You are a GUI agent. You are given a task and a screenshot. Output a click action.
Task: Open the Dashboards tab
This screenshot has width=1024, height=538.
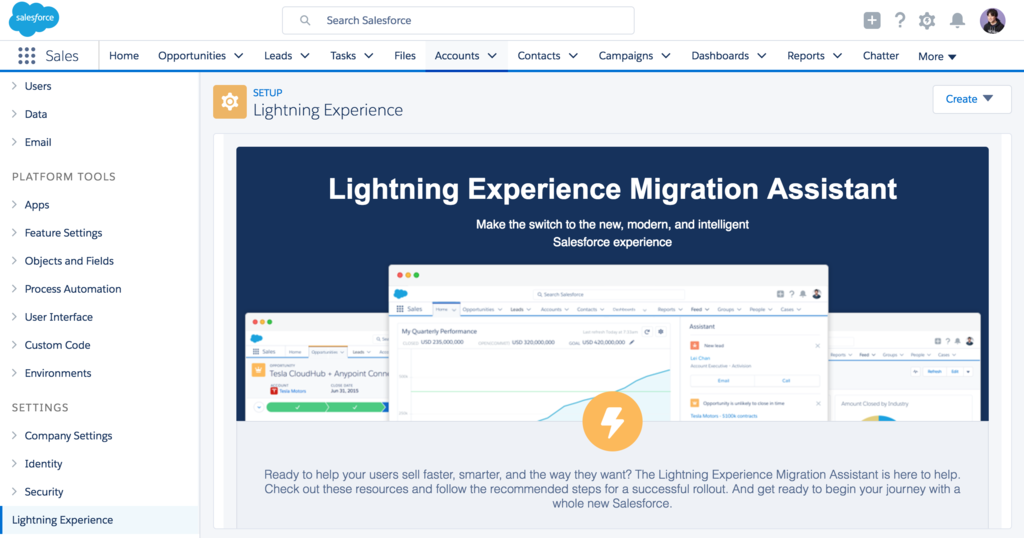[720, 55]
